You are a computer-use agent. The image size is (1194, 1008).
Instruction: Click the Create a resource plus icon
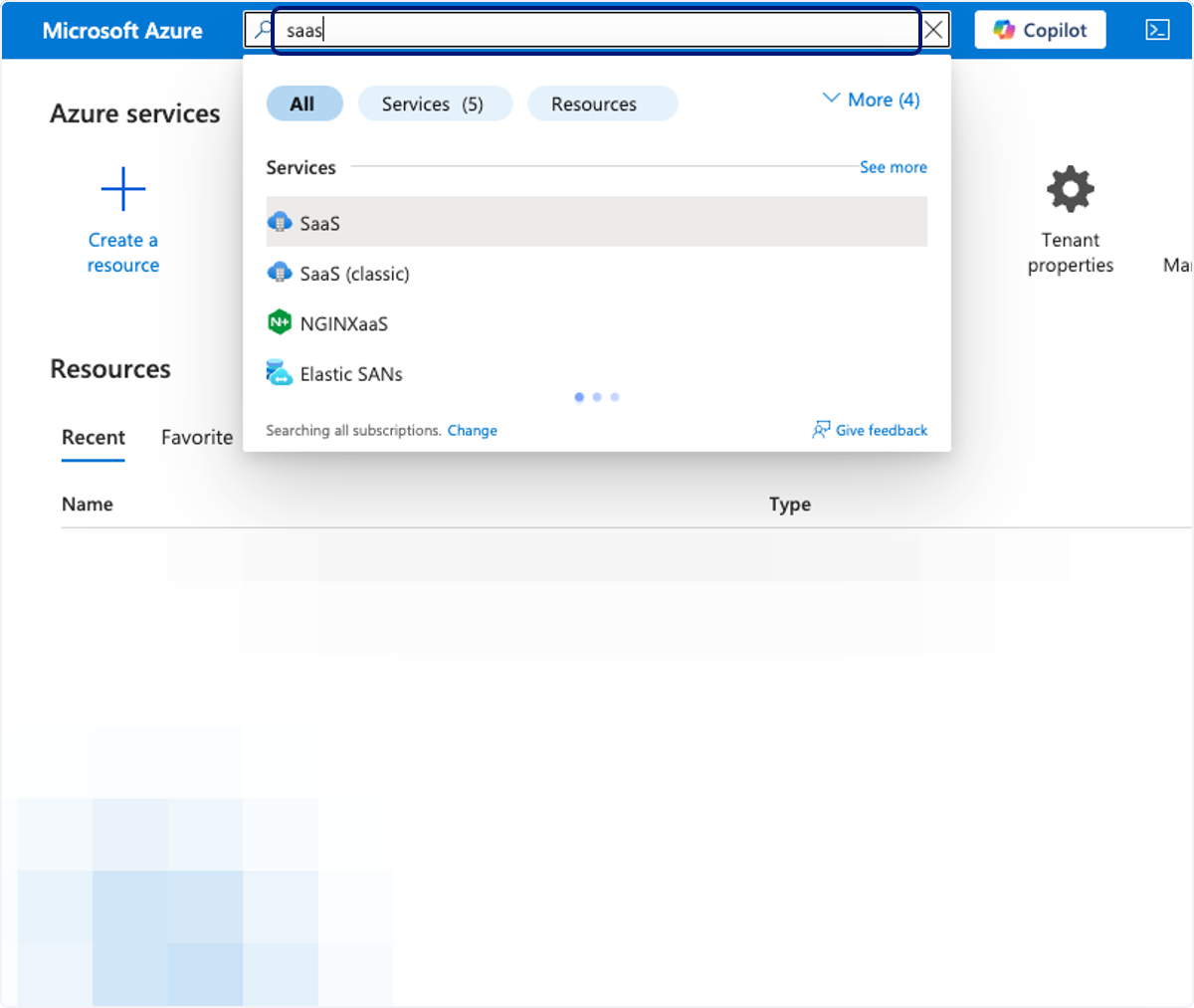[123, 189]
